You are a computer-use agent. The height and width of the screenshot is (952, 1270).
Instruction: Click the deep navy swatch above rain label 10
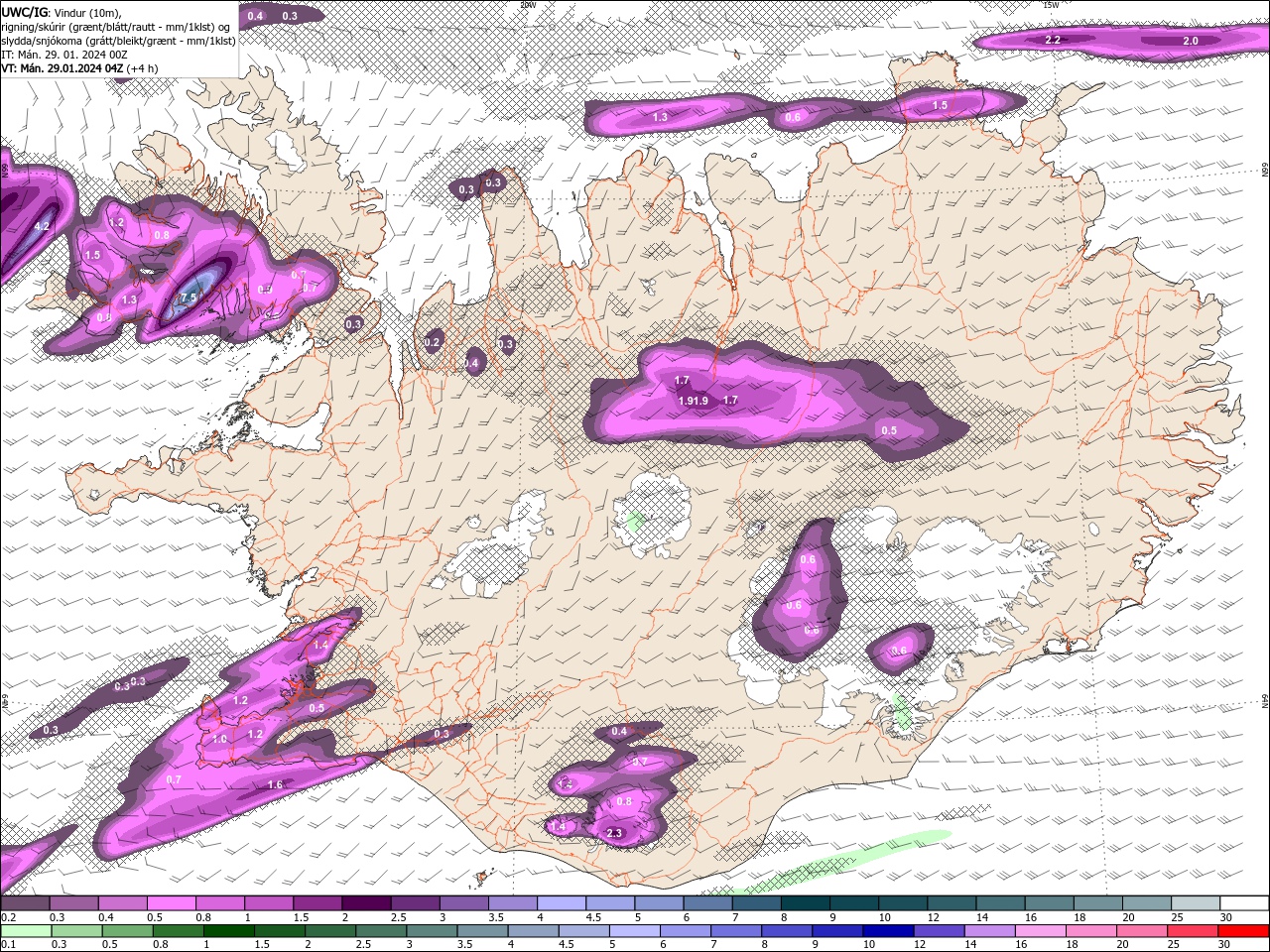pyautogui.click(x=886, y=930)
